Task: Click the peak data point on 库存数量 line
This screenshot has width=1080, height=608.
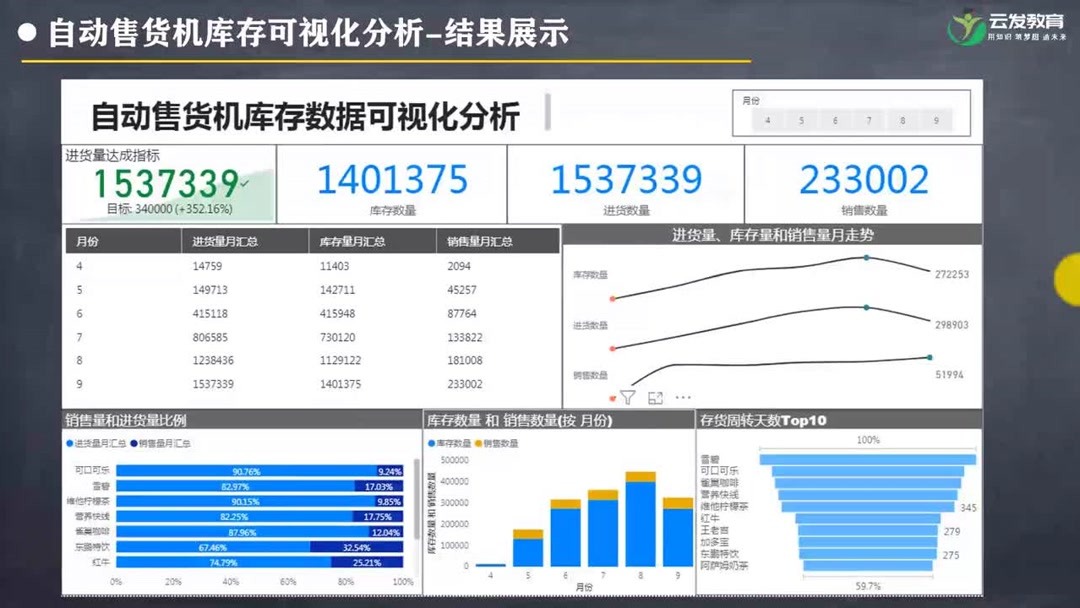Action: (x=864, y=256)
